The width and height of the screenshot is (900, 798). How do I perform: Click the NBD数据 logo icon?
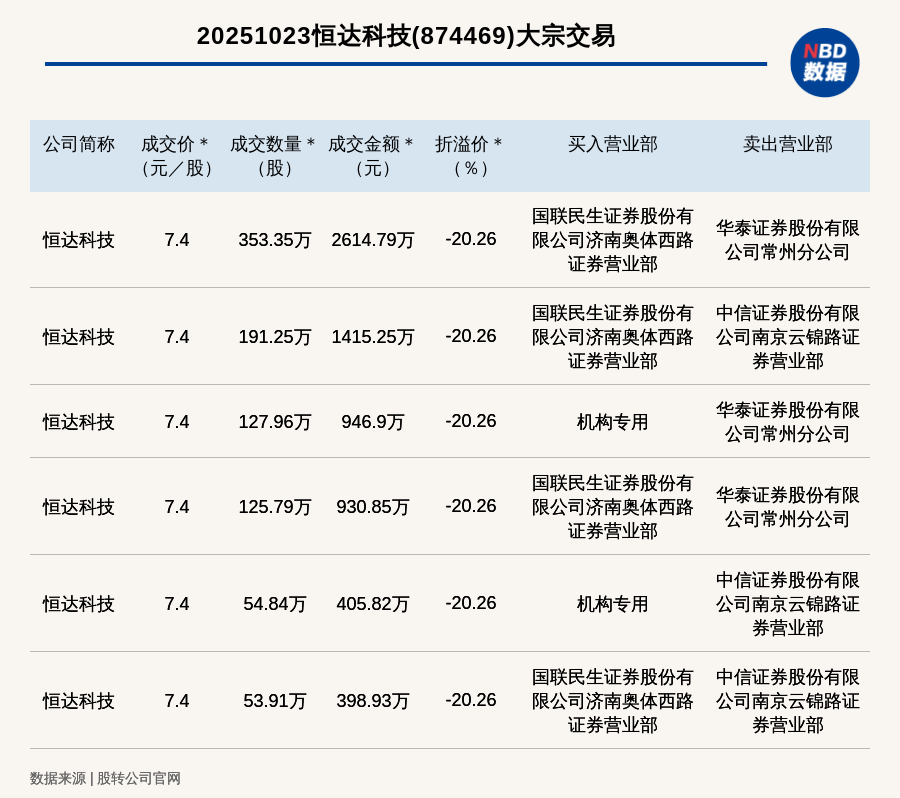[824, 62]
